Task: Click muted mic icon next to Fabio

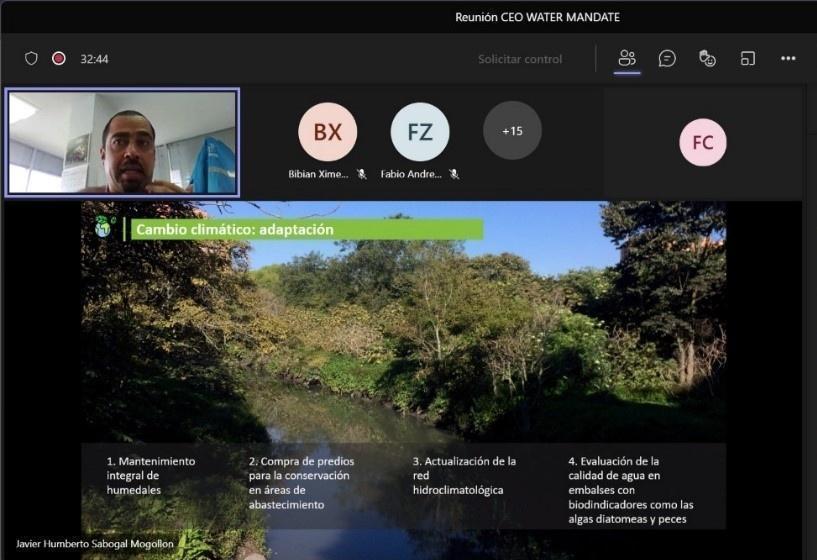Action: 454,174
